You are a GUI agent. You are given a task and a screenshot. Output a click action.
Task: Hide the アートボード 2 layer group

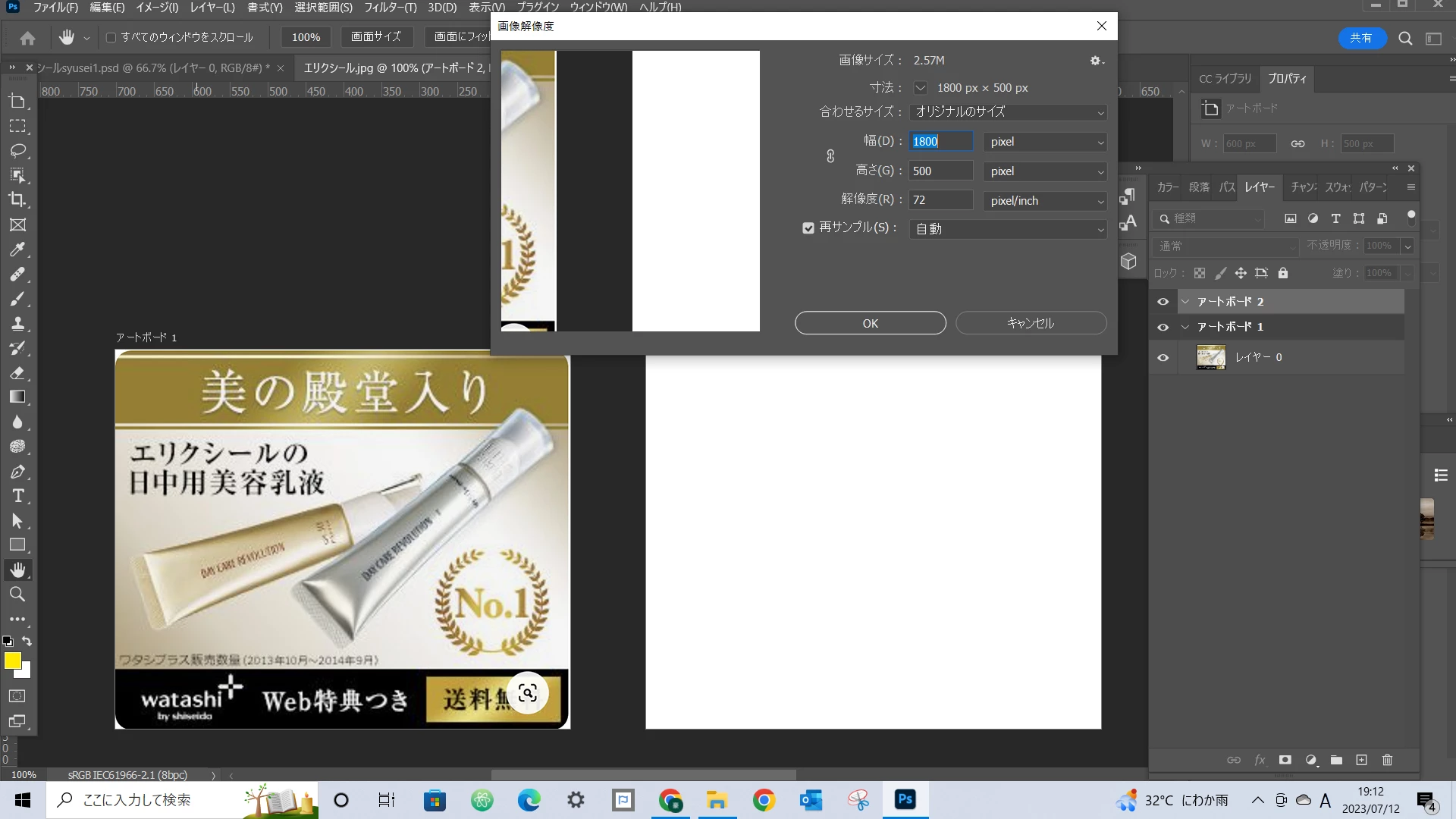[x=1163, y=302]
